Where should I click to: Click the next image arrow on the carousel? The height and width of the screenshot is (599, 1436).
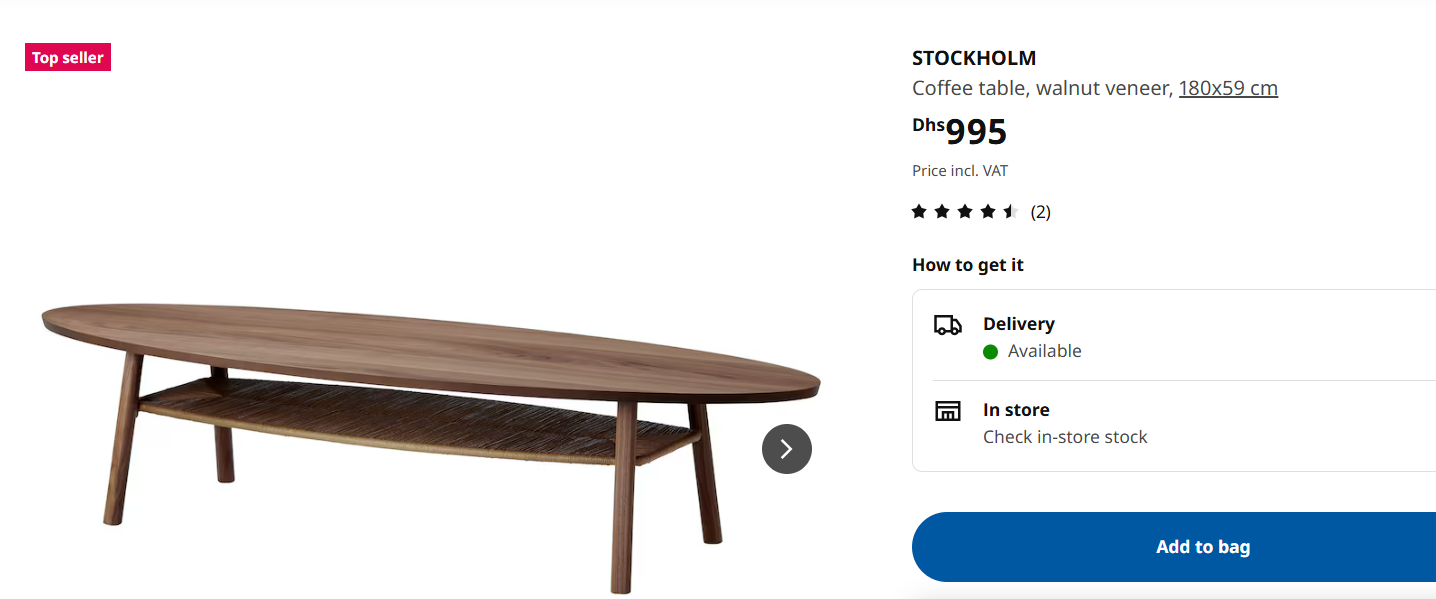[x=787, y=449]
